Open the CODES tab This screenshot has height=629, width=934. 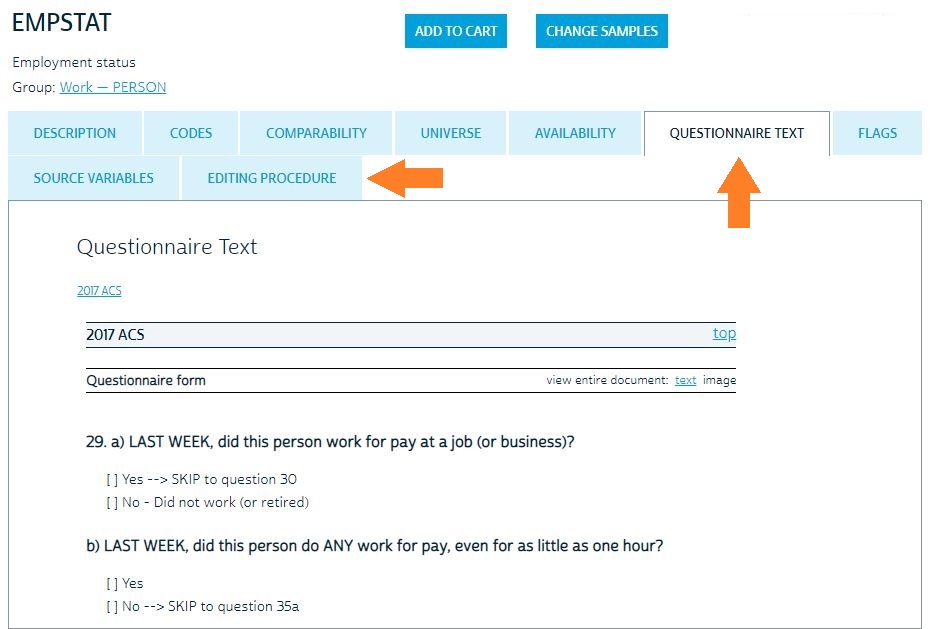click(191, 133)
